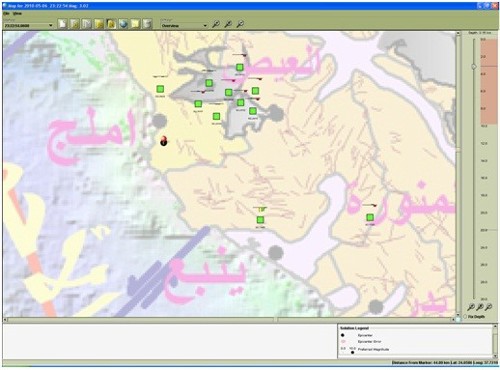This screenshot has height=370, width=500.
Task: Click the last depth zoom magnifier above Fix Depth
Action: click(488, 307)
